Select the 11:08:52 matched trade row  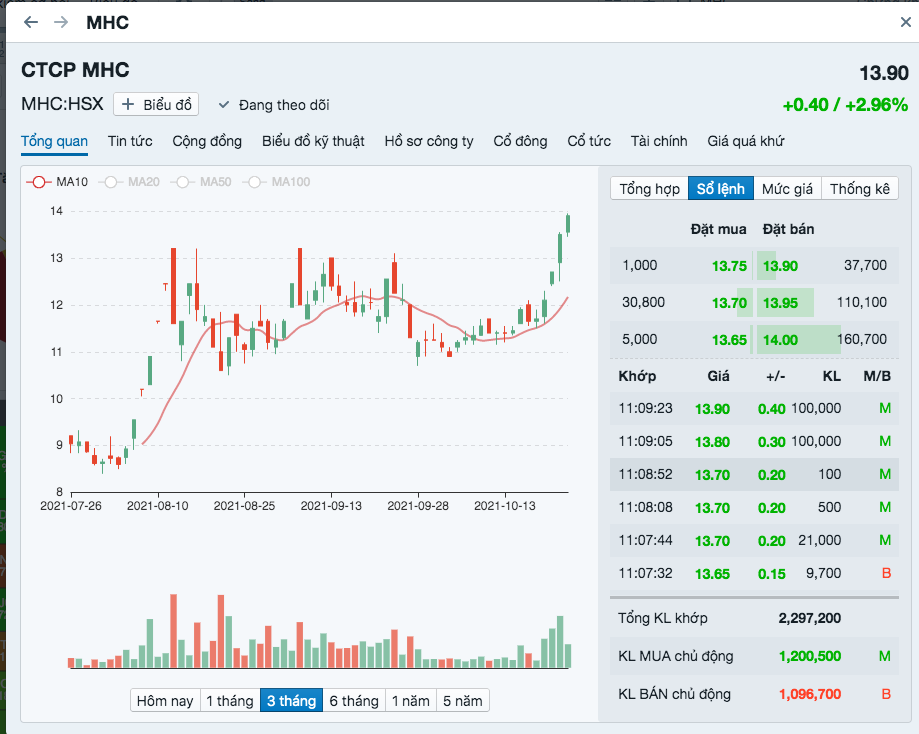[x=754, y=474]
